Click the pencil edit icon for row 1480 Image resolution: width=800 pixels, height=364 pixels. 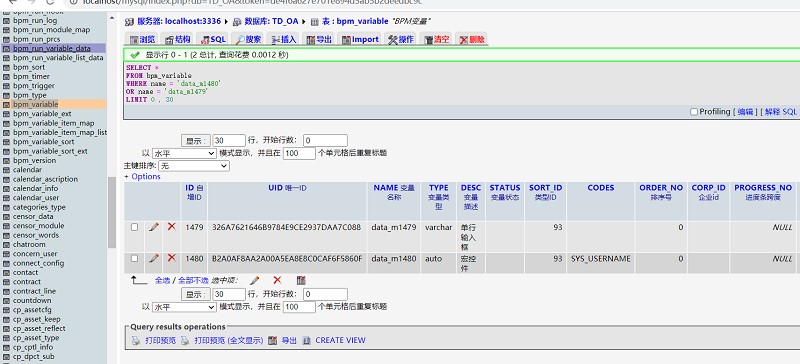coord(154,258)
